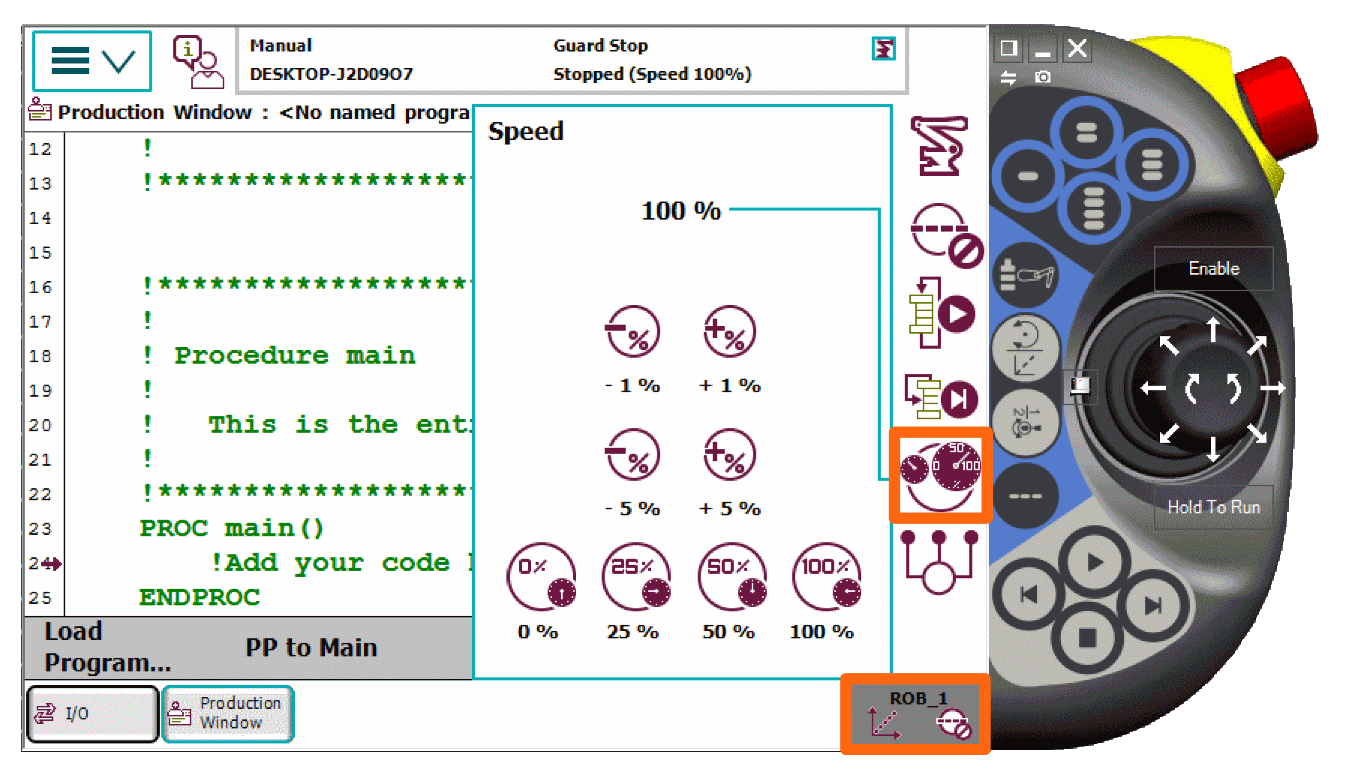
Task: Open the Step Mode quickset icon
Action: tap(940, 397)
